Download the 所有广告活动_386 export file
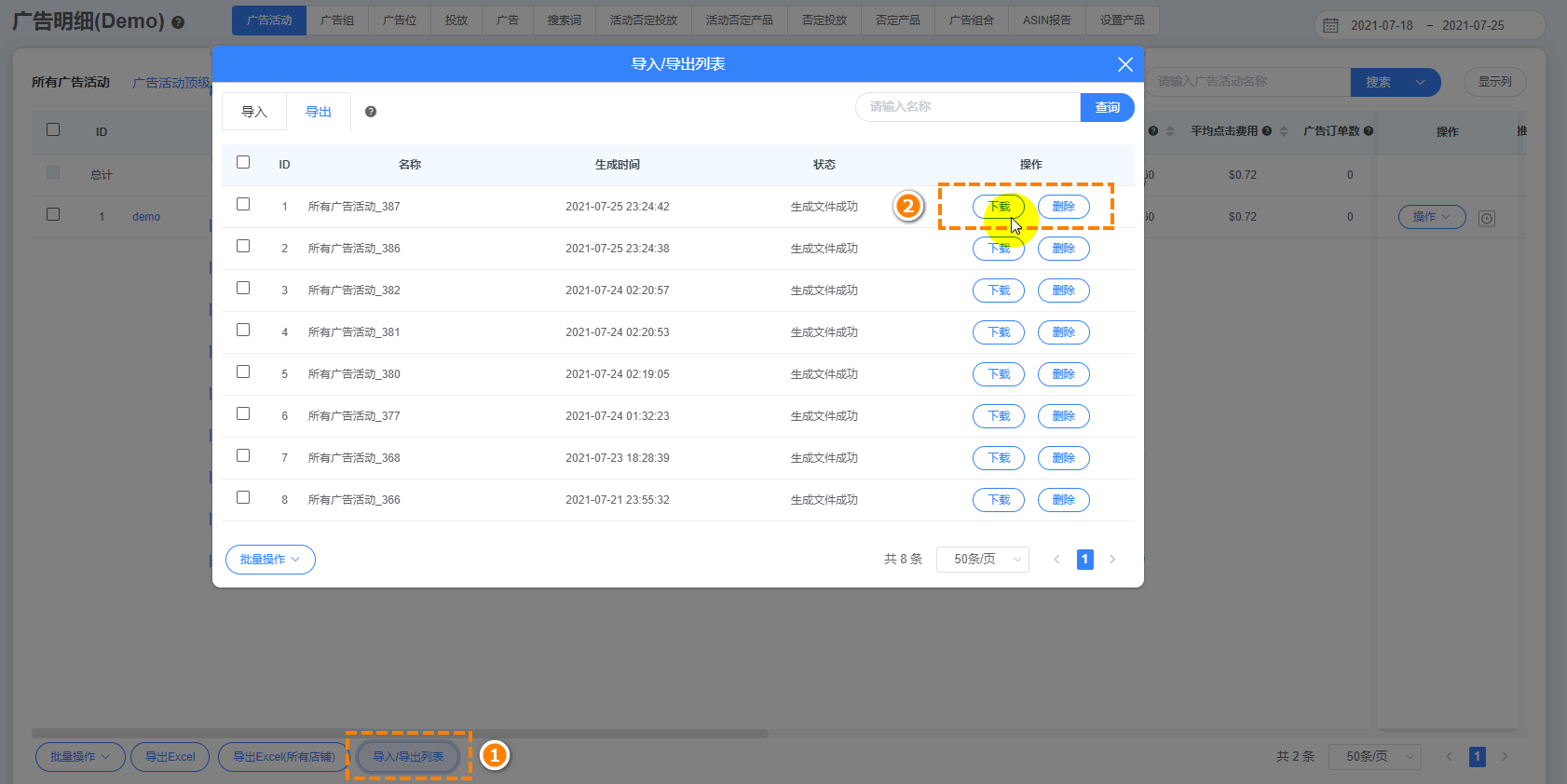The width and height of the screenshot is (1567, 784). pyautogui.click(x=999, y=249)
